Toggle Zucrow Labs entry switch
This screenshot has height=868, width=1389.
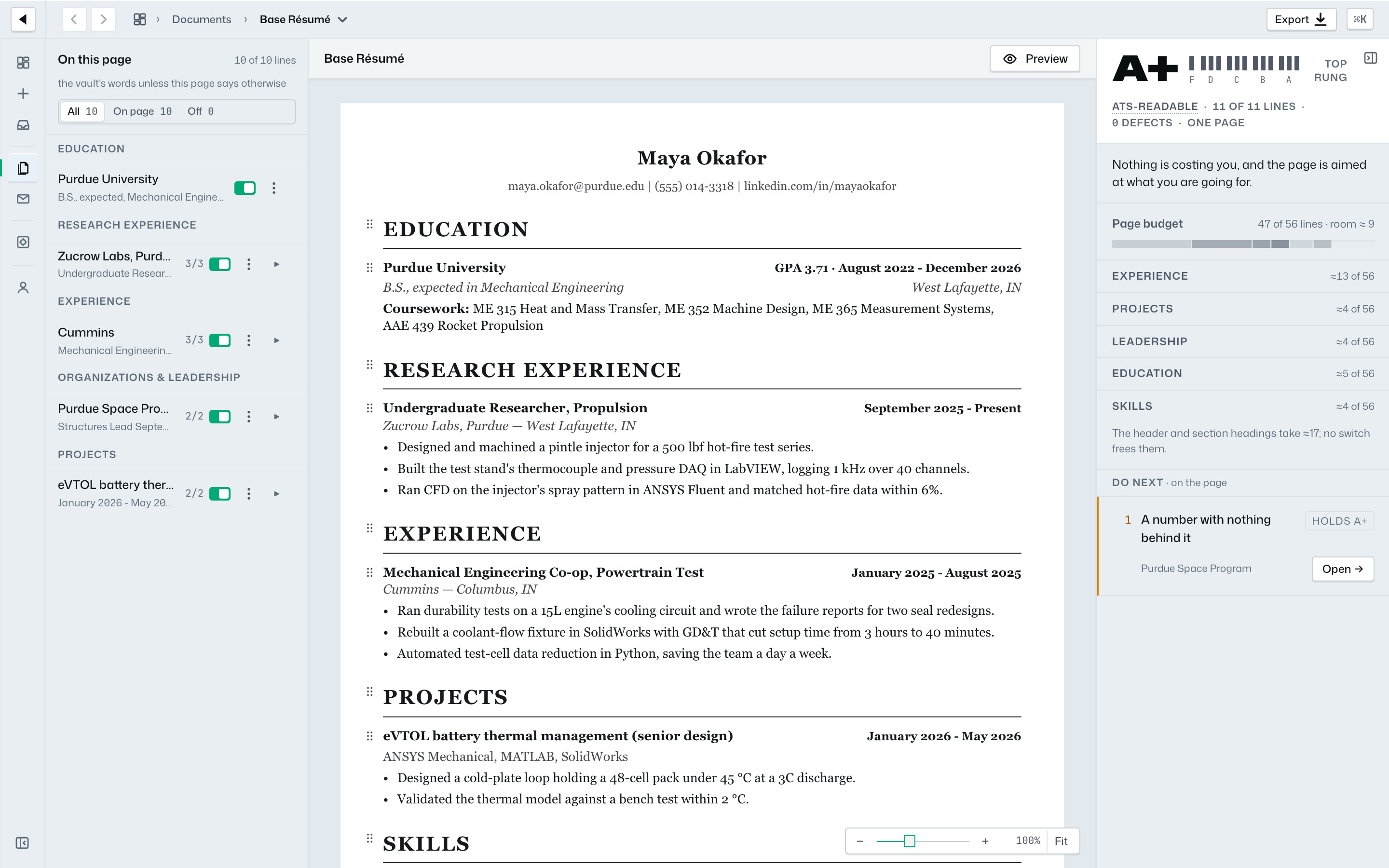pos(220,264)
